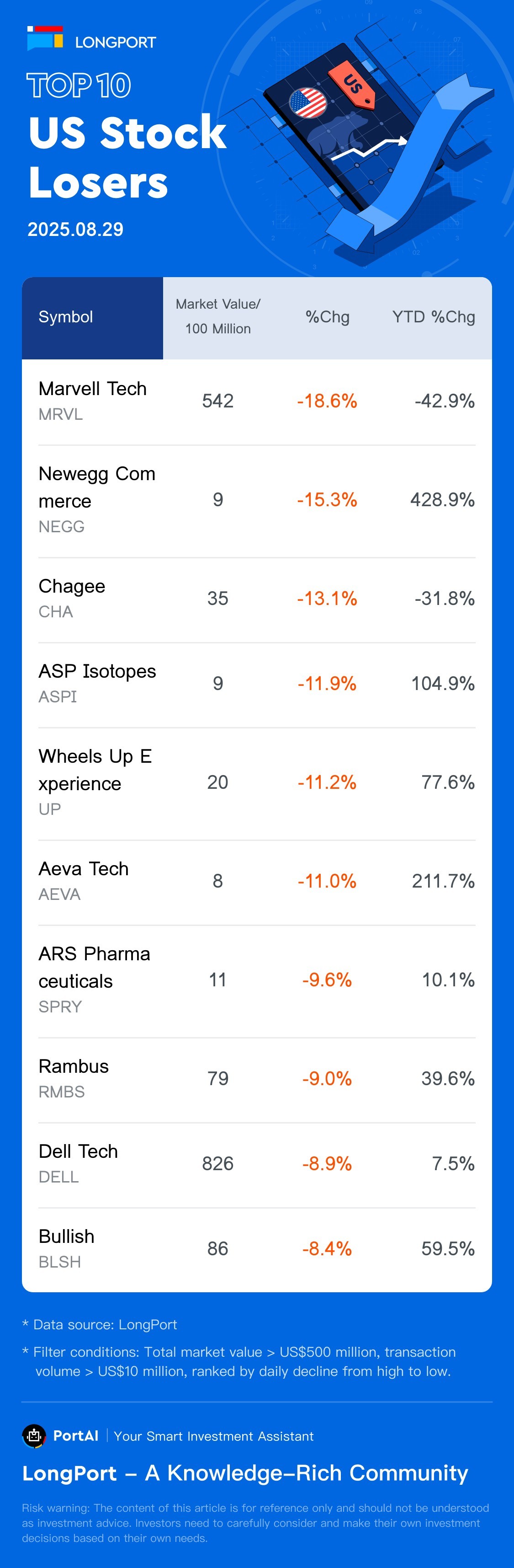Click the PortAI brand name text
The image size is (514, 1568).
pos(75,1436)
